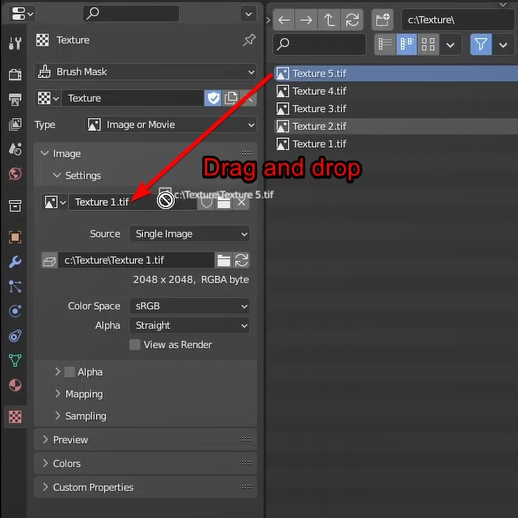Open the Output properties tab

click(15, 99)
